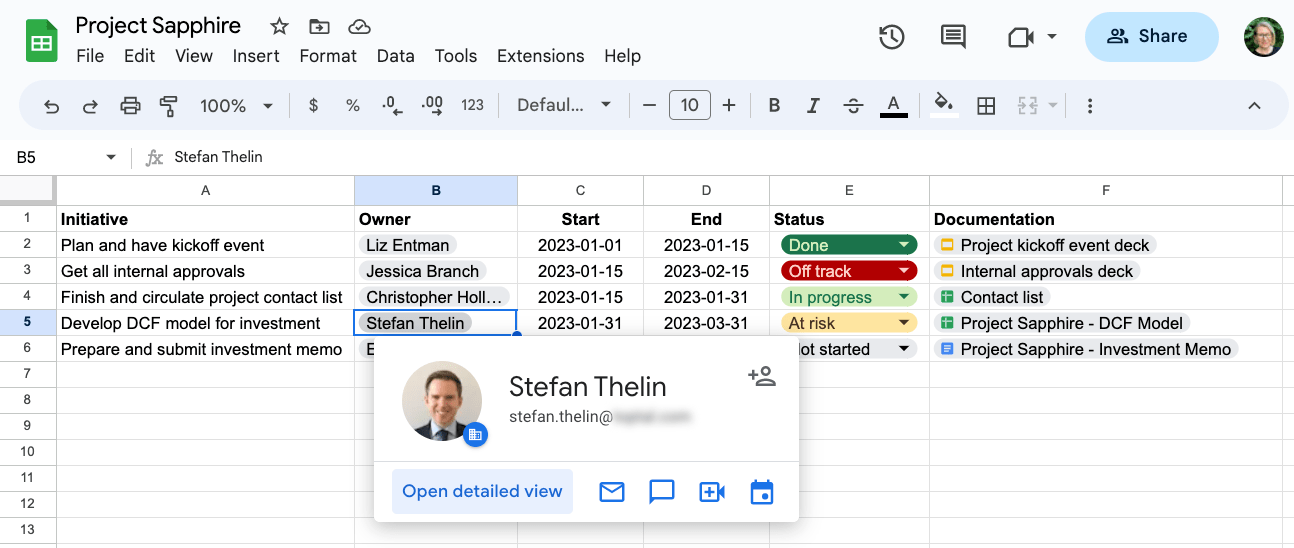This screenshot has height=548, width=1294.
Task: Open the Extensions menu
Action: [540, 56]
